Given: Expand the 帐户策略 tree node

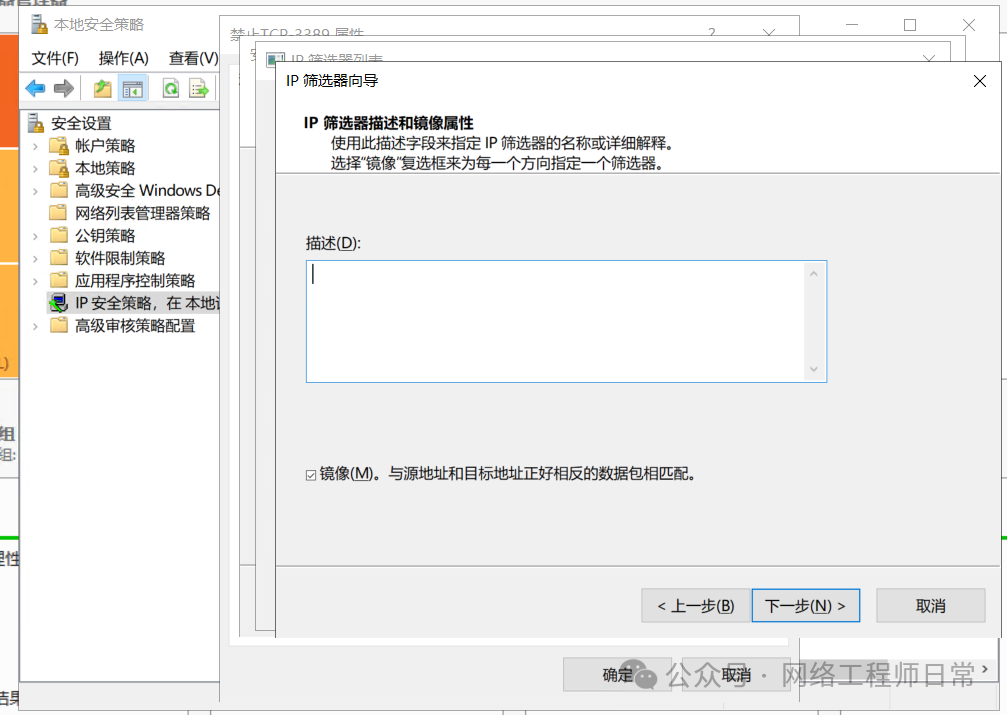Looking at the screenshot, I should [x=36, y=146].
